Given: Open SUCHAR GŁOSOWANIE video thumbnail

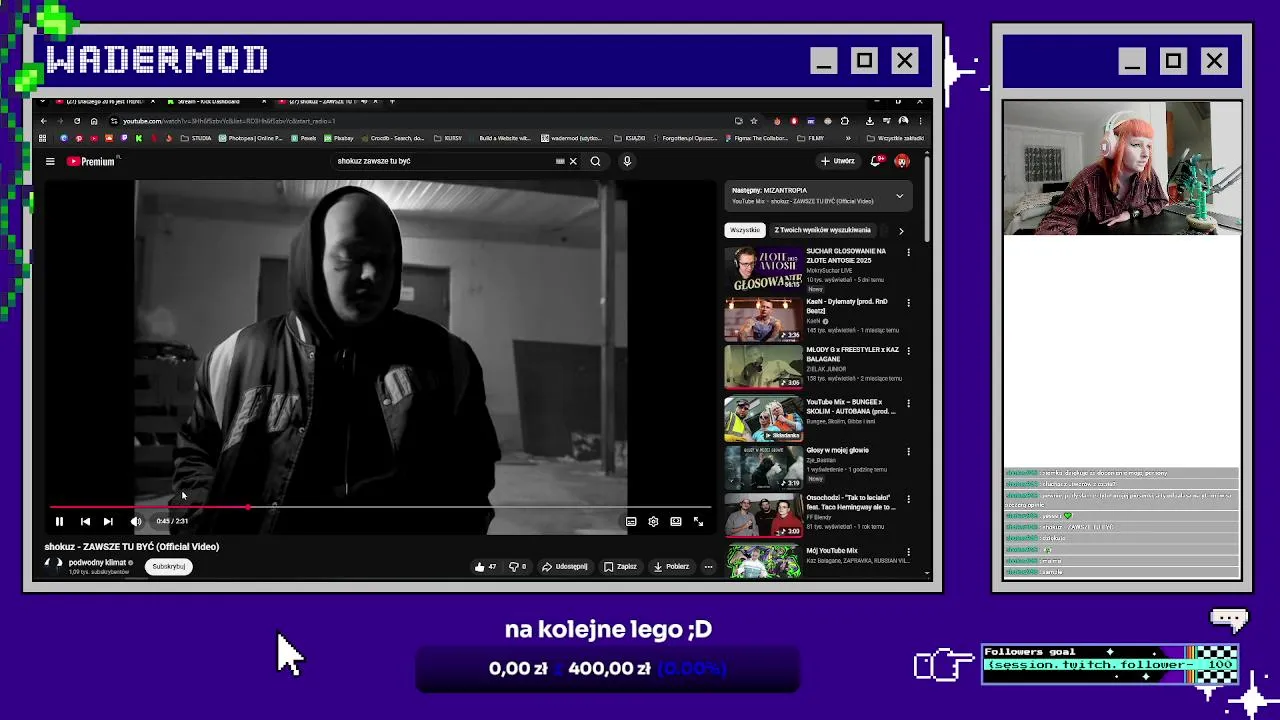Looking at the screenshot, I should click(763, 269).
